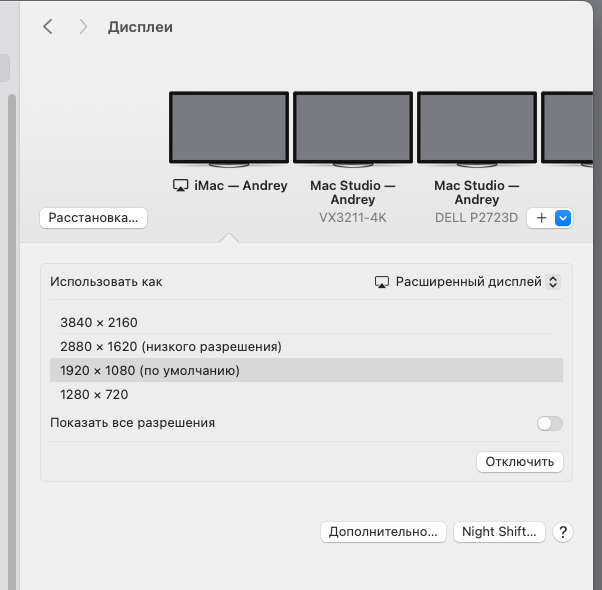602x590 pixels.
Task: Select the DELL P2723D display thumbnail
Action: (477, 129)
